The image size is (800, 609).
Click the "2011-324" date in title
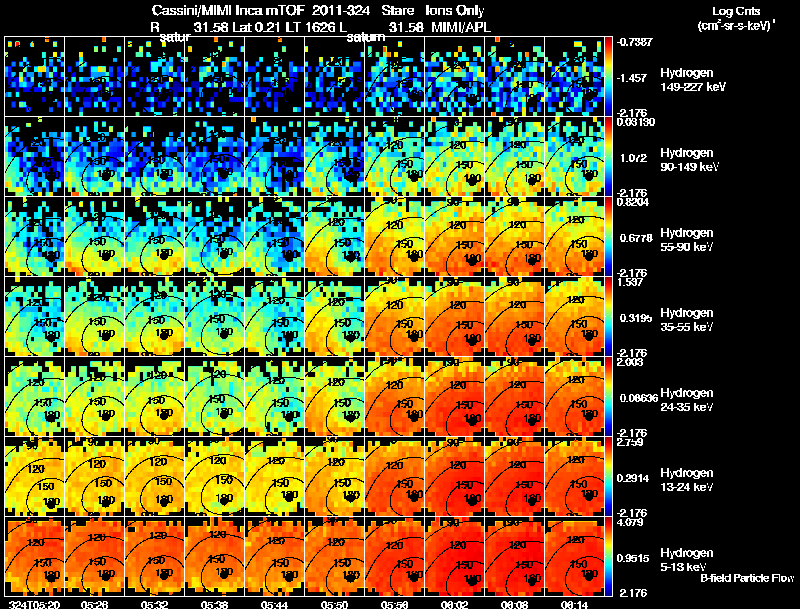[x=340, y=10]
